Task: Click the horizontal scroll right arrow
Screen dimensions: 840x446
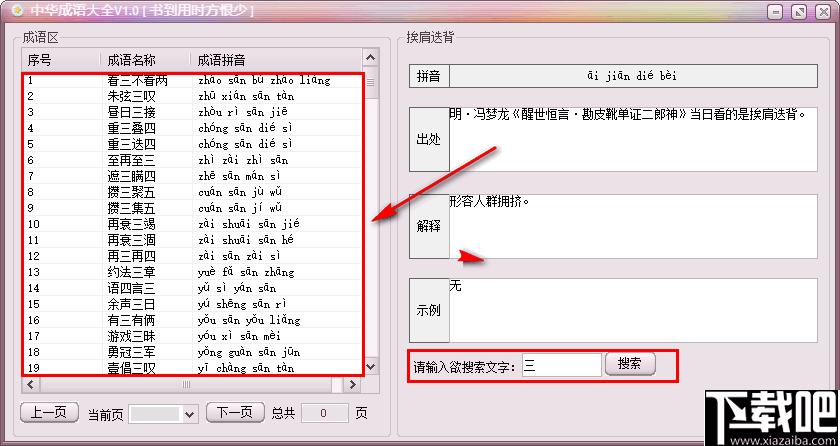Action: point(352,384)
